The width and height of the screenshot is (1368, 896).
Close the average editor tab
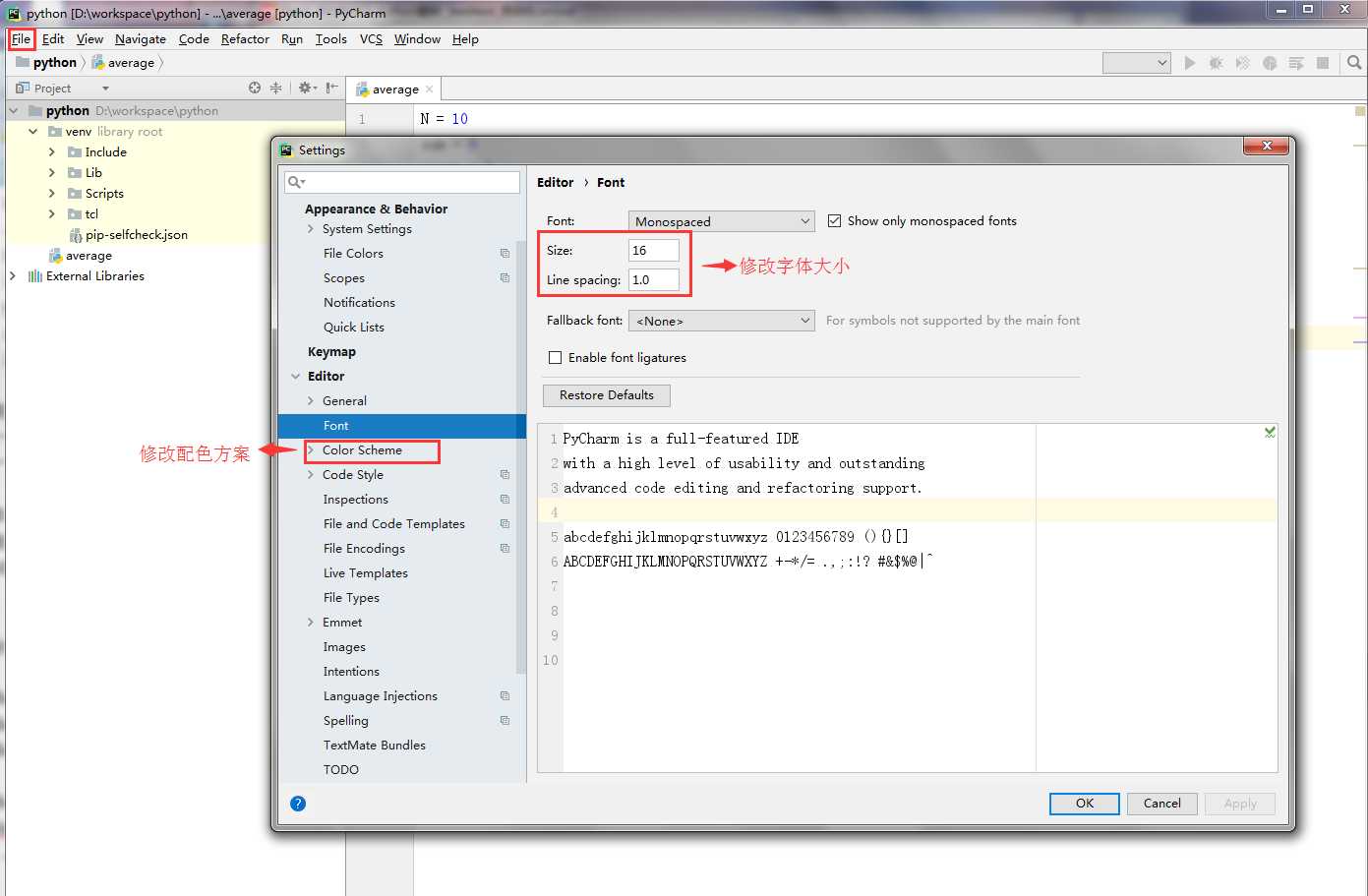click(430, 90)
